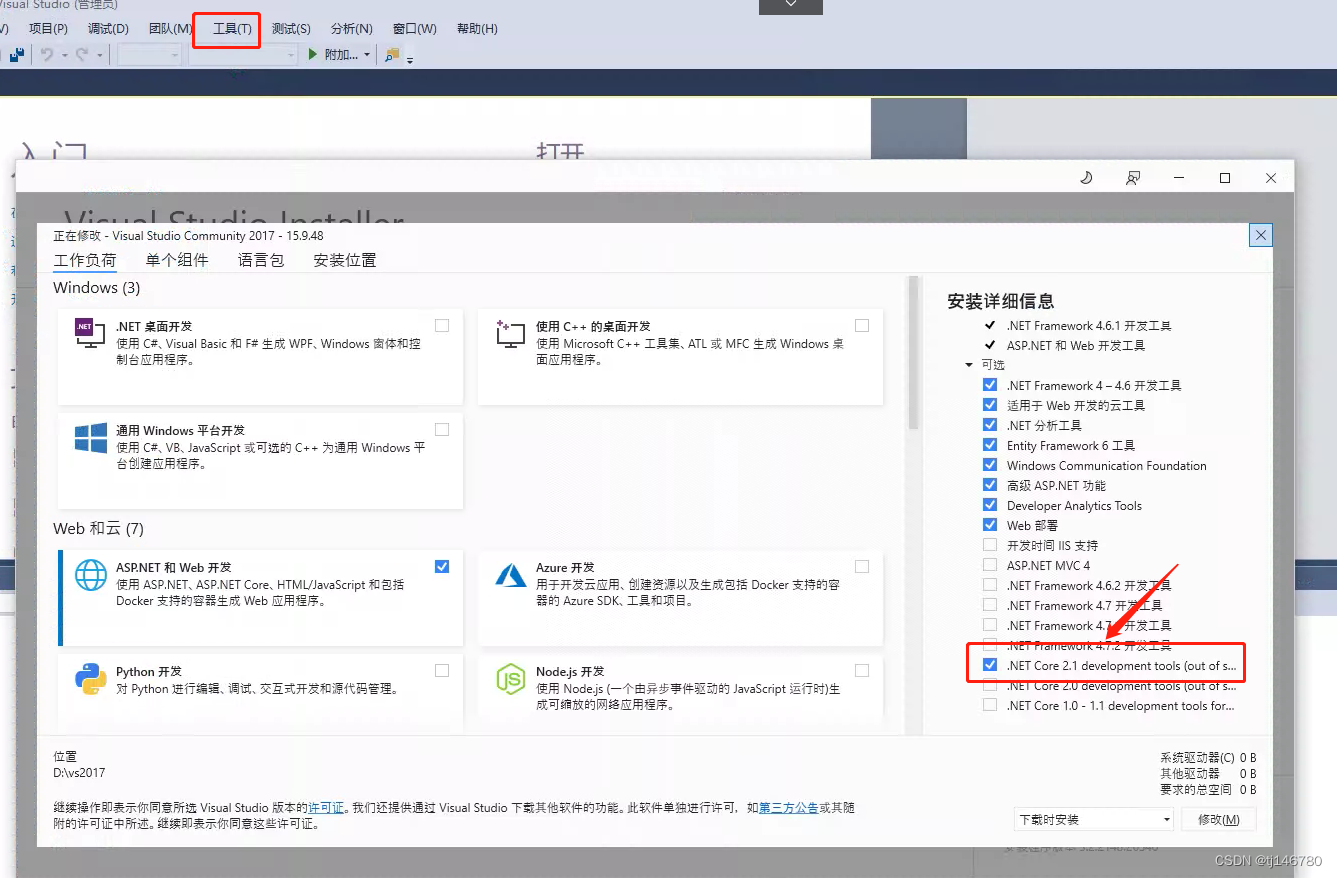Open the 测试(S) menu
Viewport: 1337px width, 878px height.
coord(291,29)
